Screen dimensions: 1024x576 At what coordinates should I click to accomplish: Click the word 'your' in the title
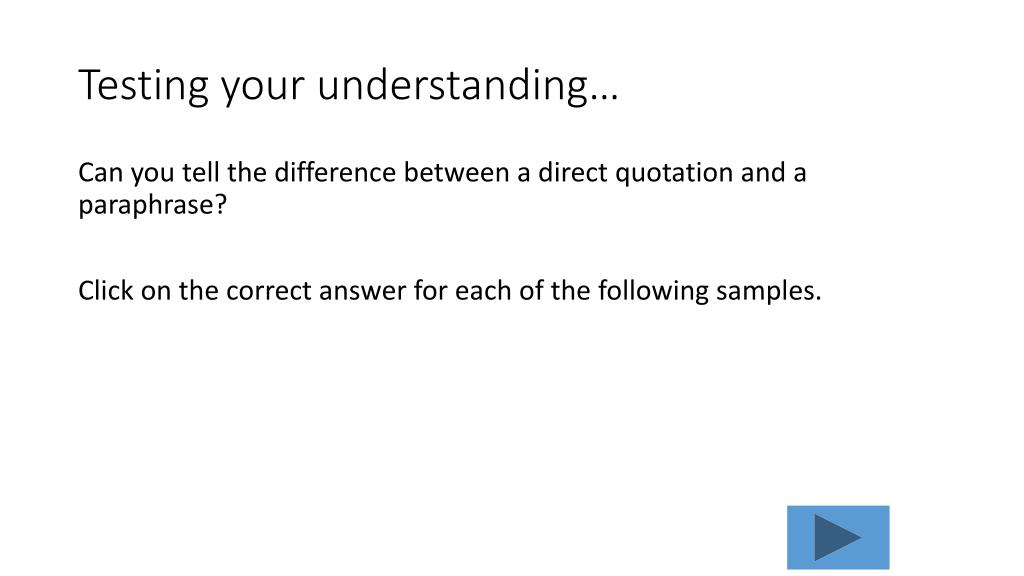263,87
